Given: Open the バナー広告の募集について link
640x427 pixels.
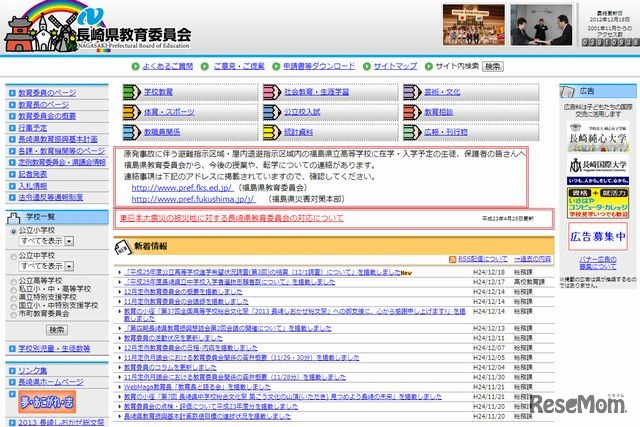Looking at the screenshot, I should pyautogui.click(x=598, y=263).
